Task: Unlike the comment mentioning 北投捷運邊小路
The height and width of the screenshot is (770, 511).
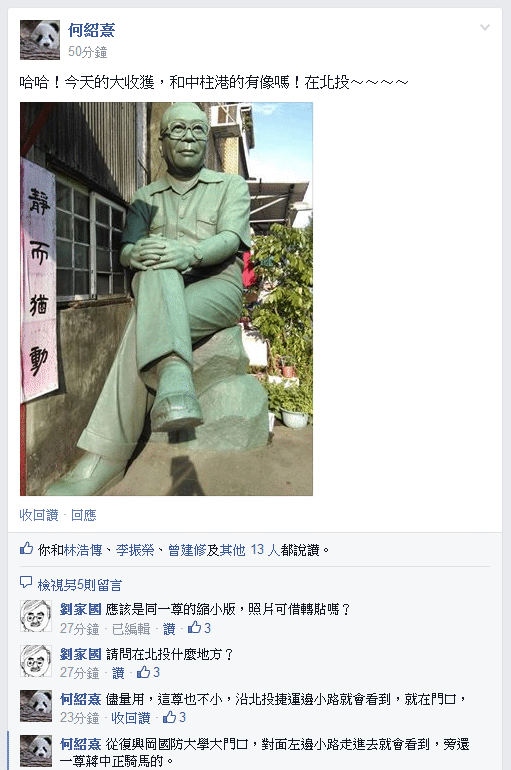Action: (131, 718)
